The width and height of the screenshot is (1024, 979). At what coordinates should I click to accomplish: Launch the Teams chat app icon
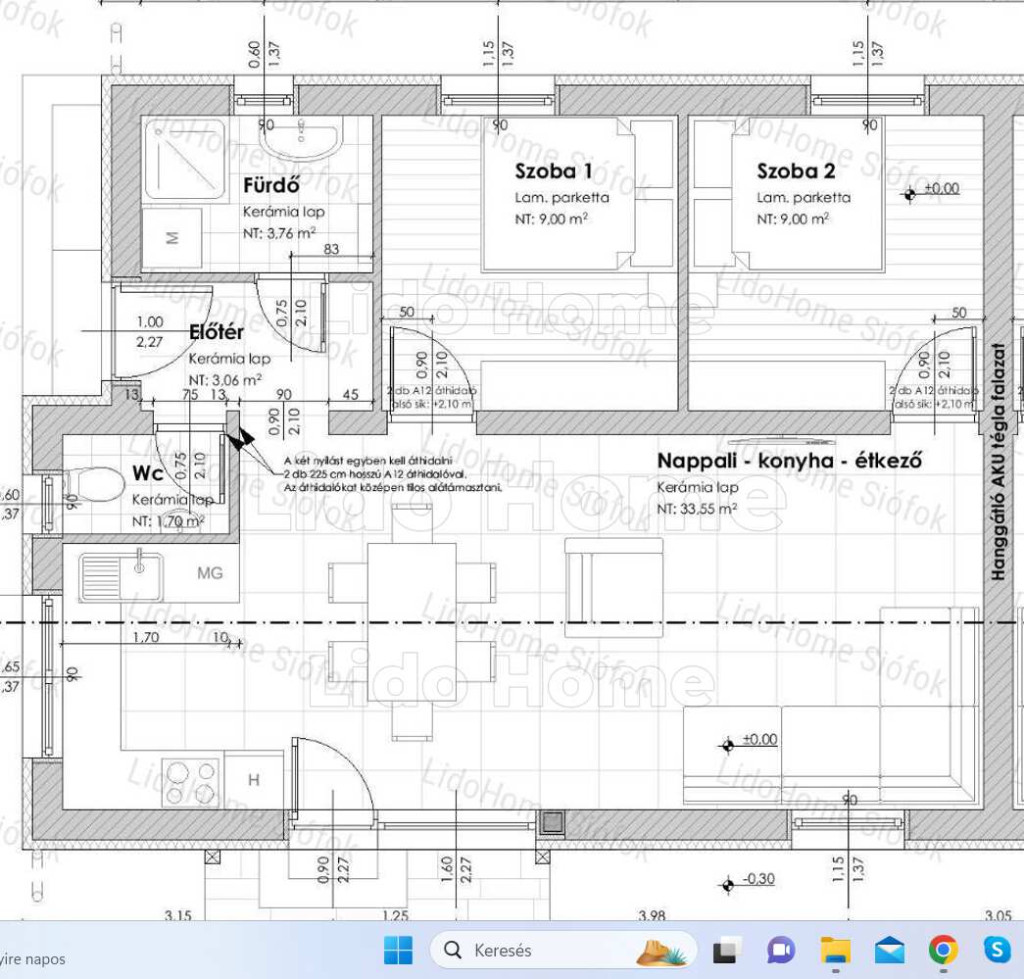[x=780, y=950]
